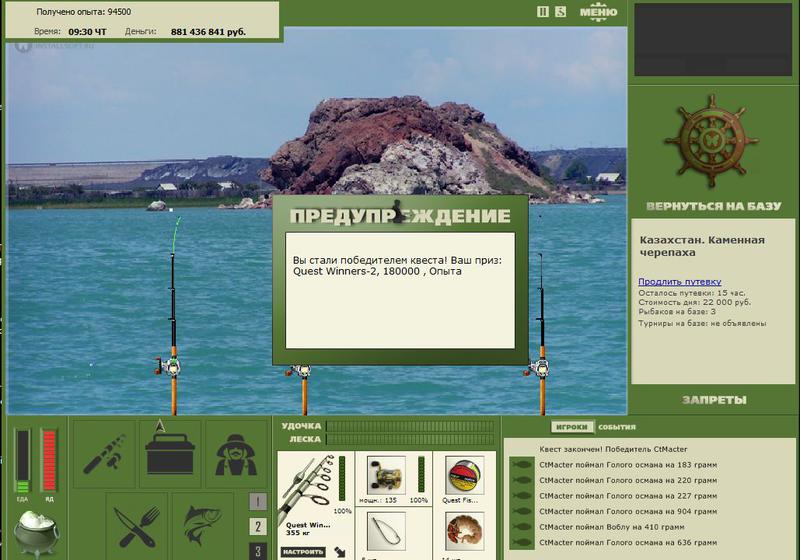Click 'CtMacter поймал Воблу на 410 грамм'
The height and width of the screenshot is (560, 800).
click(612, 527)
